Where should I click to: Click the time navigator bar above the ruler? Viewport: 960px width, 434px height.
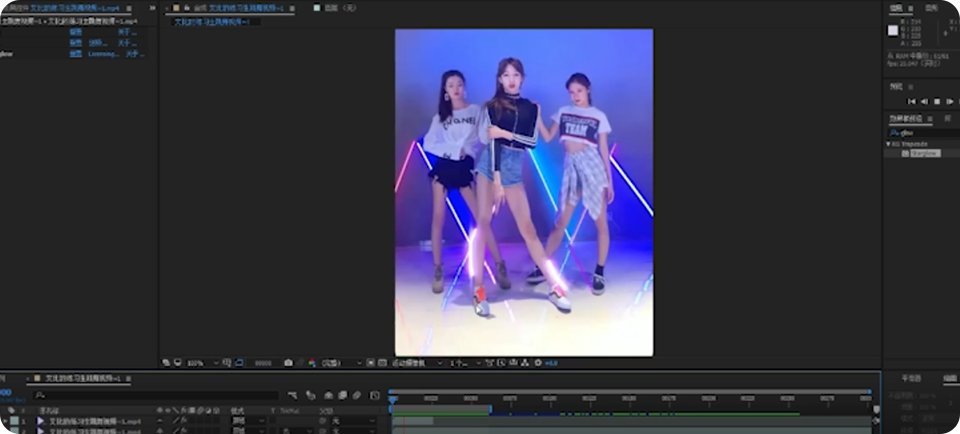[x=629, y=391]
